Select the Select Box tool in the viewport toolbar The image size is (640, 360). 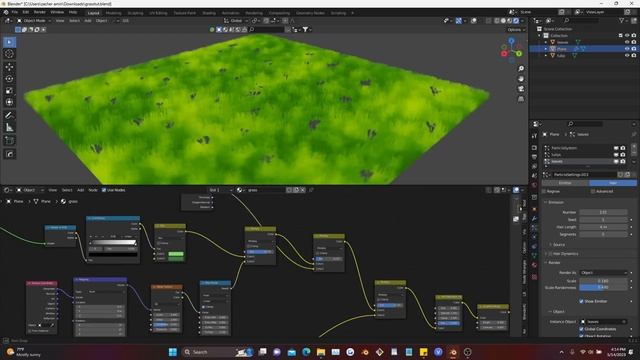9,42
